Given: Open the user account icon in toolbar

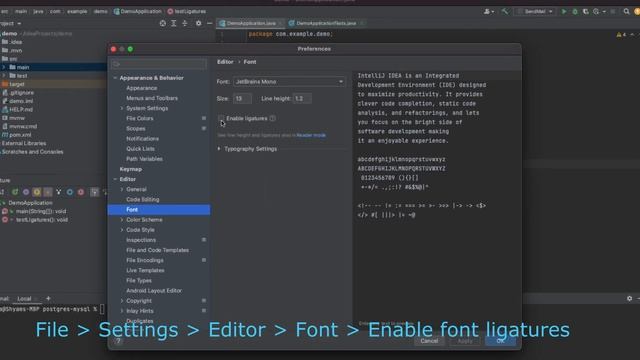Looking at the screenshot, I should [488, 11].
